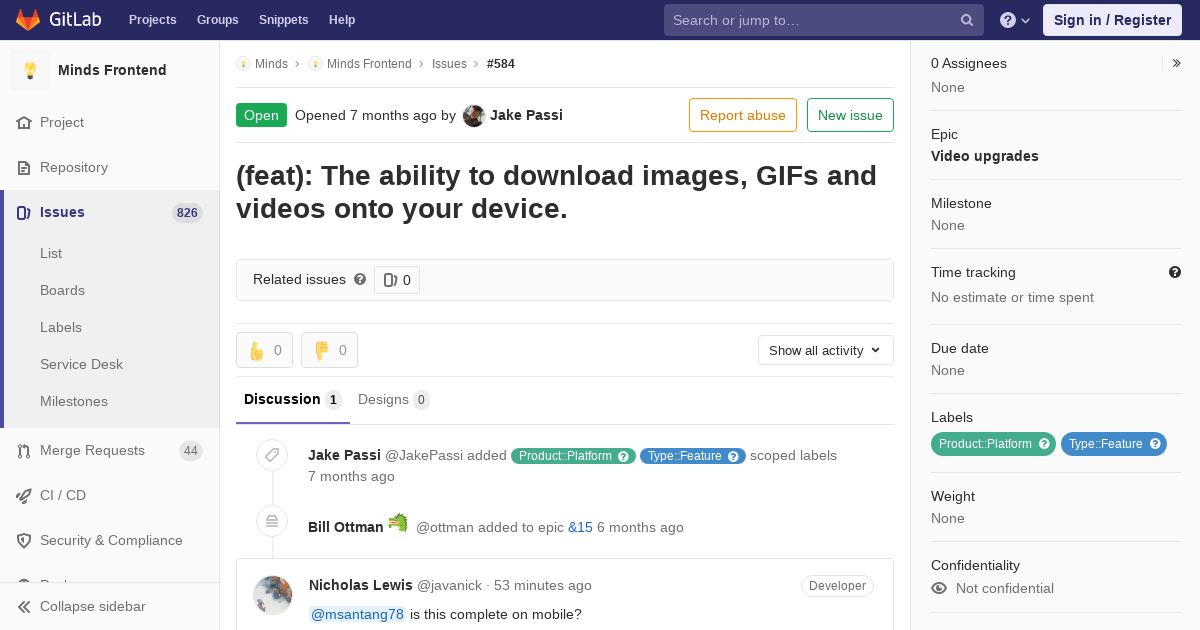
Task: Click the Time tracking help icon
Action: tap(1175, 272)
